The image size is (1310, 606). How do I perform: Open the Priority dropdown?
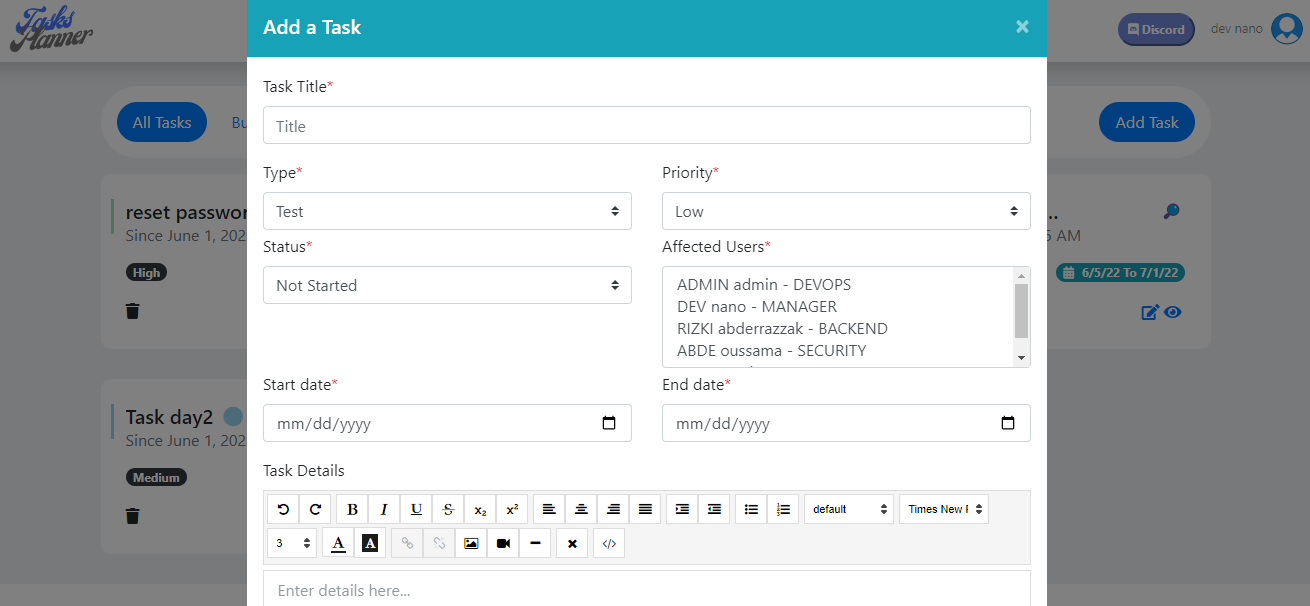[x=846, y=211]
